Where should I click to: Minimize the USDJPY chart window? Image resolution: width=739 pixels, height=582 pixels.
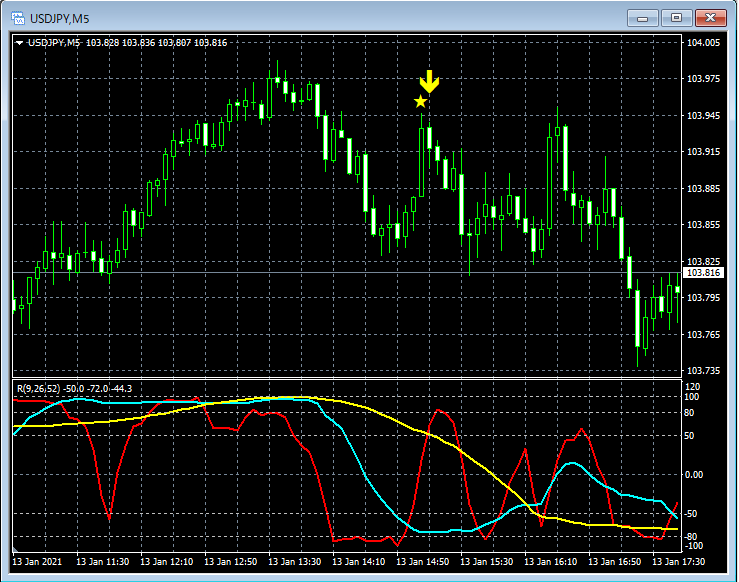pos(642,18)
